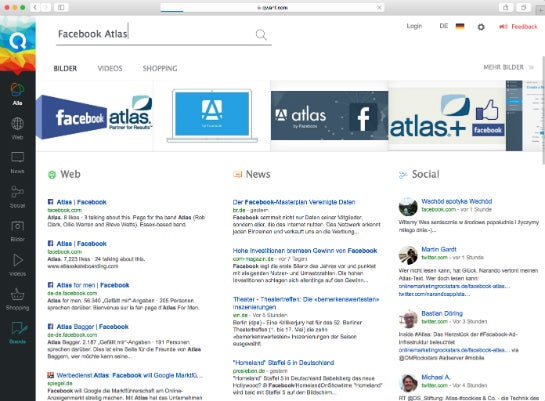Open Martin Gardt social post

(x=439, y=249)
